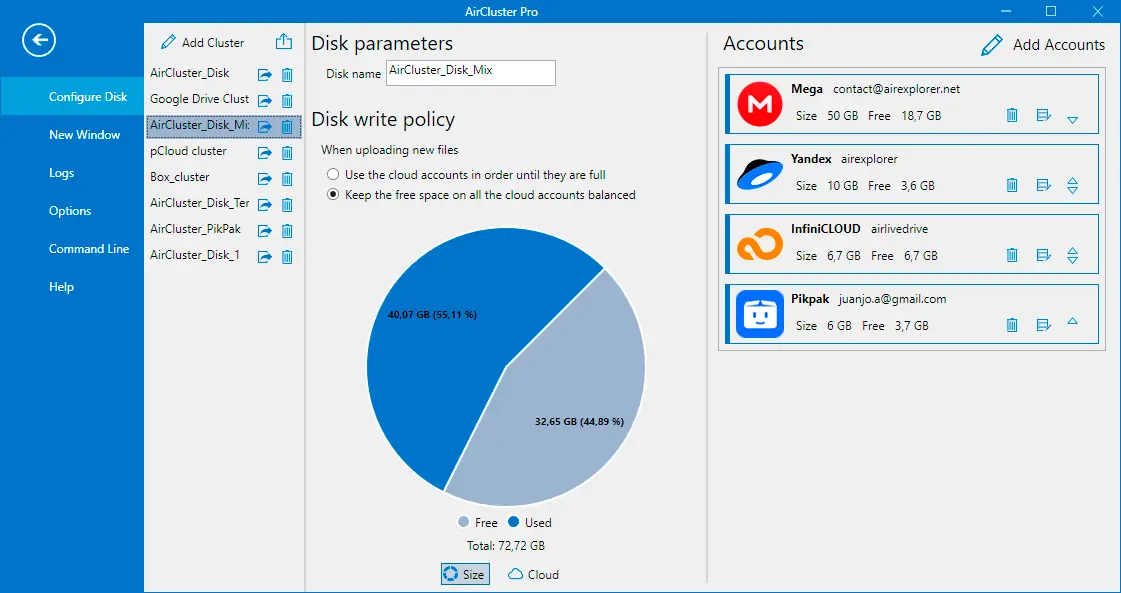Open AirCluster_Disk_1 via arrow icon
The width and height of the screenshot is (1121, 593).
point(265,256)
